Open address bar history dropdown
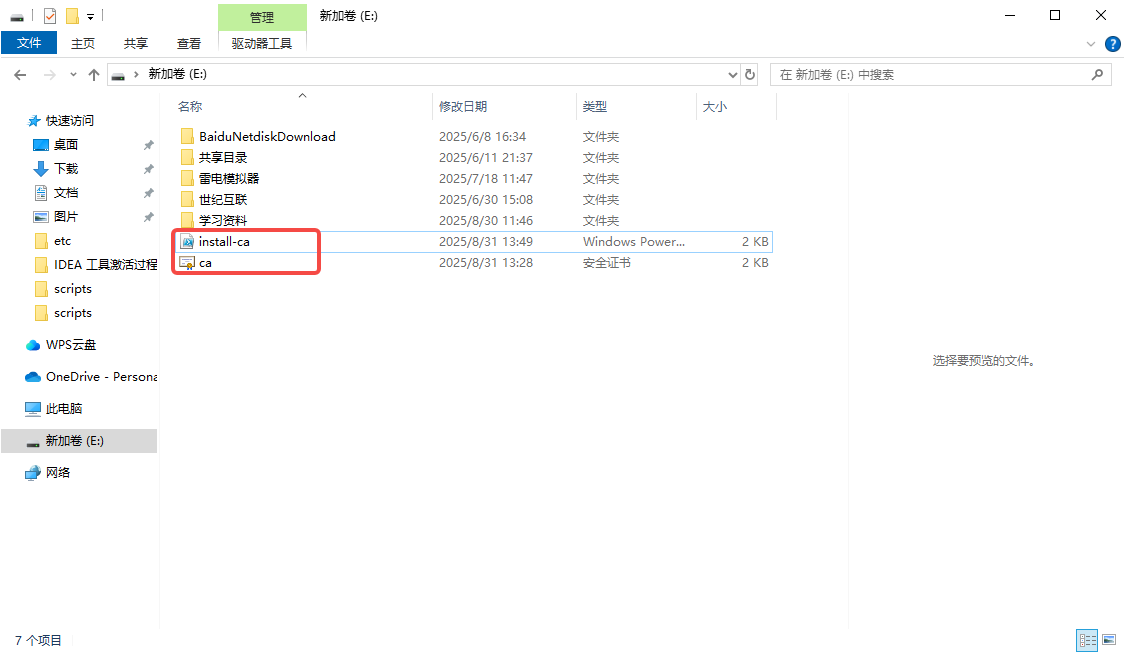Image resolution: width=1125 pixels, height=653 pixels. pyautogui.click(x=731, y=75)
